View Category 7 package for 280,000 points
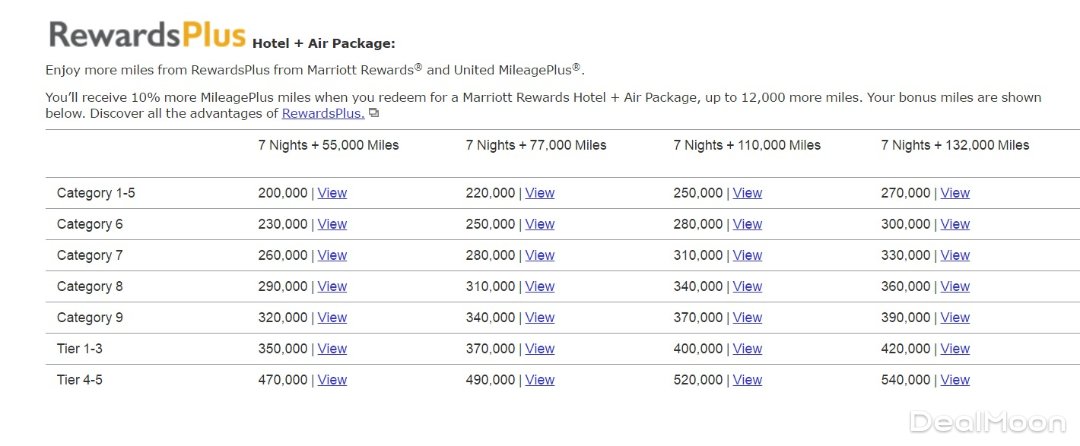 (539, 255)
